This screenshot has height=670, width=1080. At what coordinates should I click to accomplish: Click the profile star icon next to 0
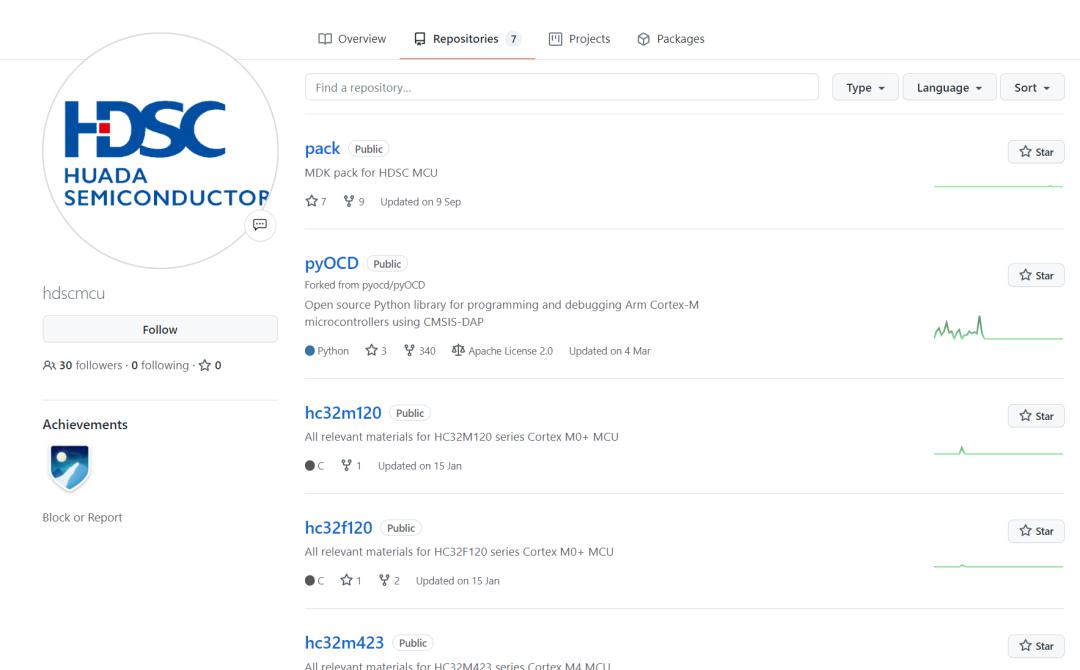tap(205, 366)
